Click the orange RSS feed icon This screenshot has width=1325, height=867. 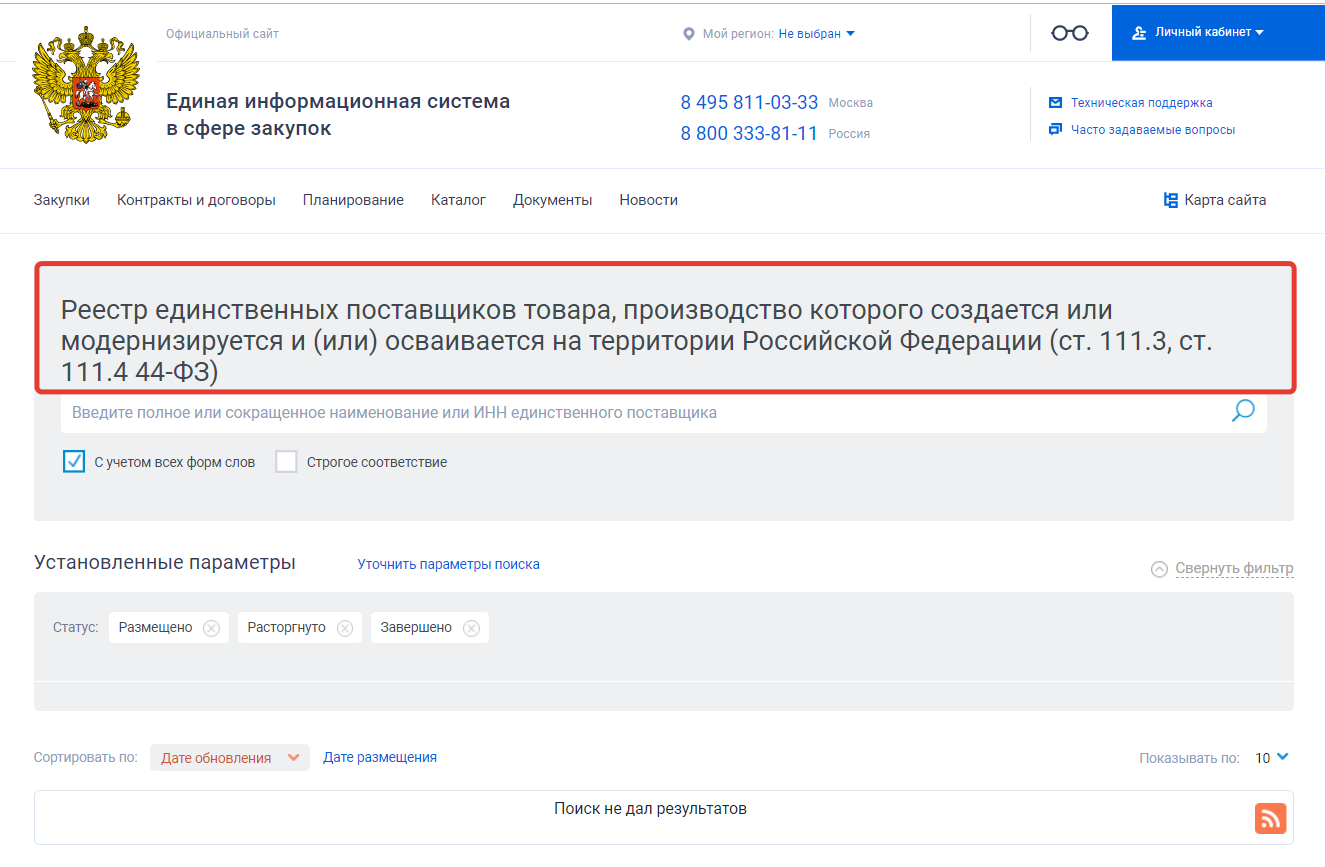point(1270,818)
